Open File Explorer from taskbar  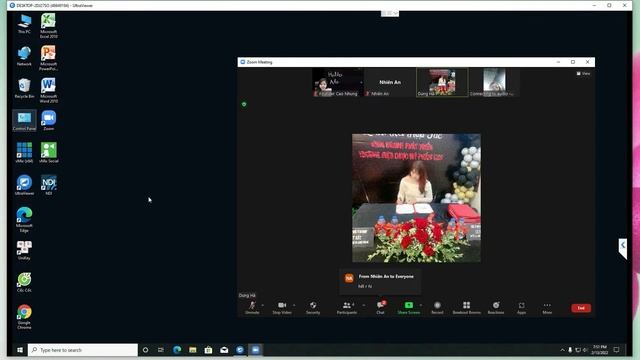click(x=193, y=350)
